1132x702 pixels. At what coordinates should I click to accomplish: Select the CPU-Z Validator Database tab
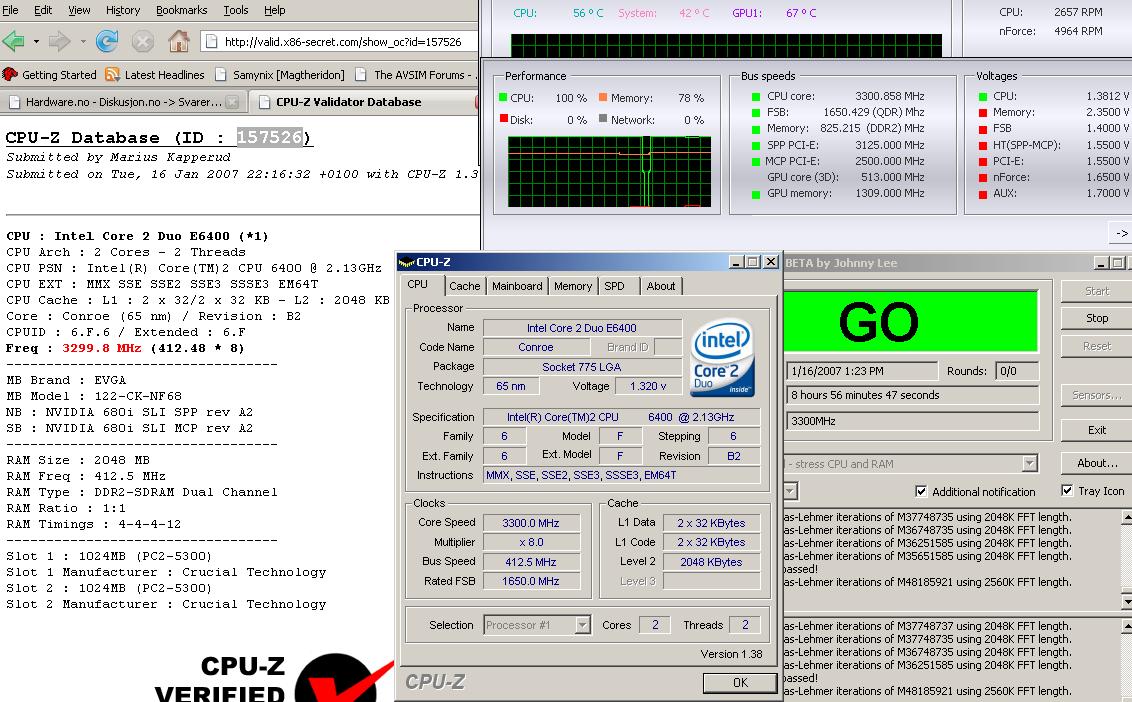click(x=349, y=102)
